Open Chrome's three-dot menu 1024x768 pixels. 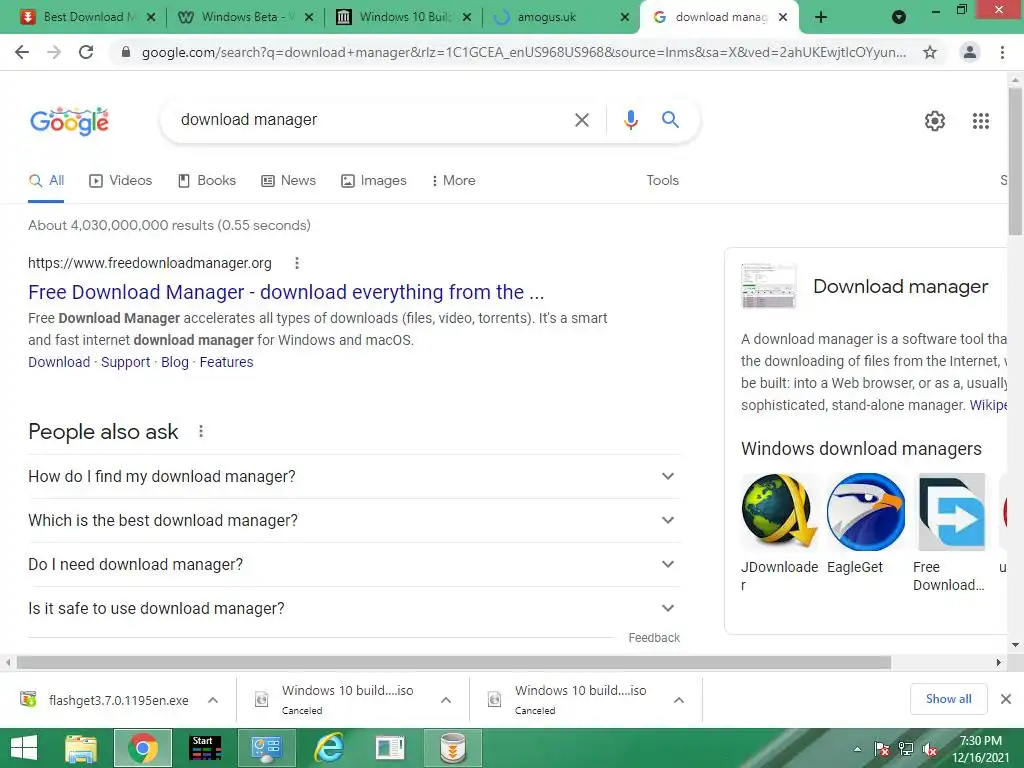pos(1002,52)
